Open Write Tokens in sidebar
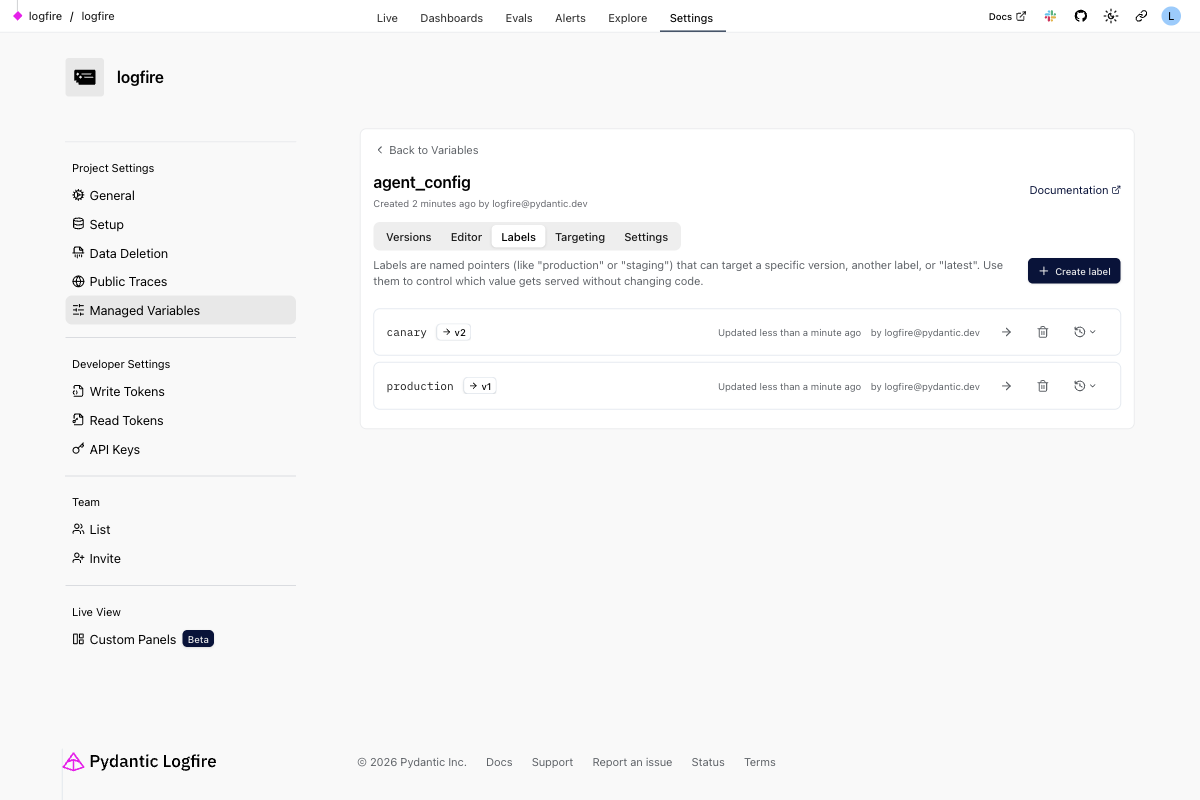The width and height of the screenshot is (1200, 800). pyautogui.click(x=127, y=392)
